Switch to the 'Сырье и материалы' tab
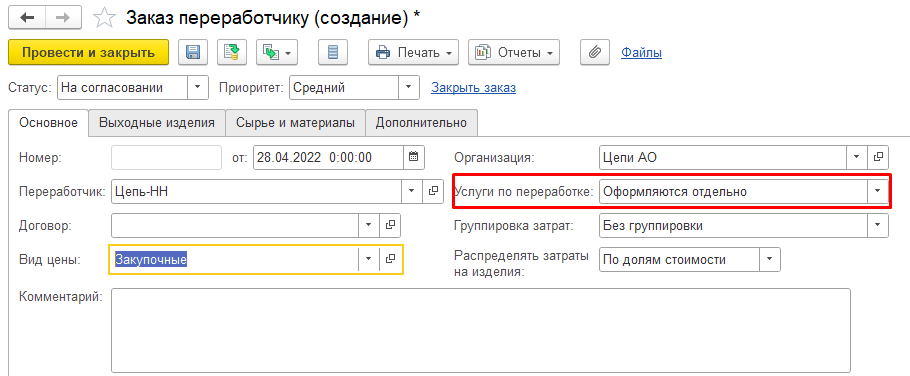910x376 pixels. point(295,123)
